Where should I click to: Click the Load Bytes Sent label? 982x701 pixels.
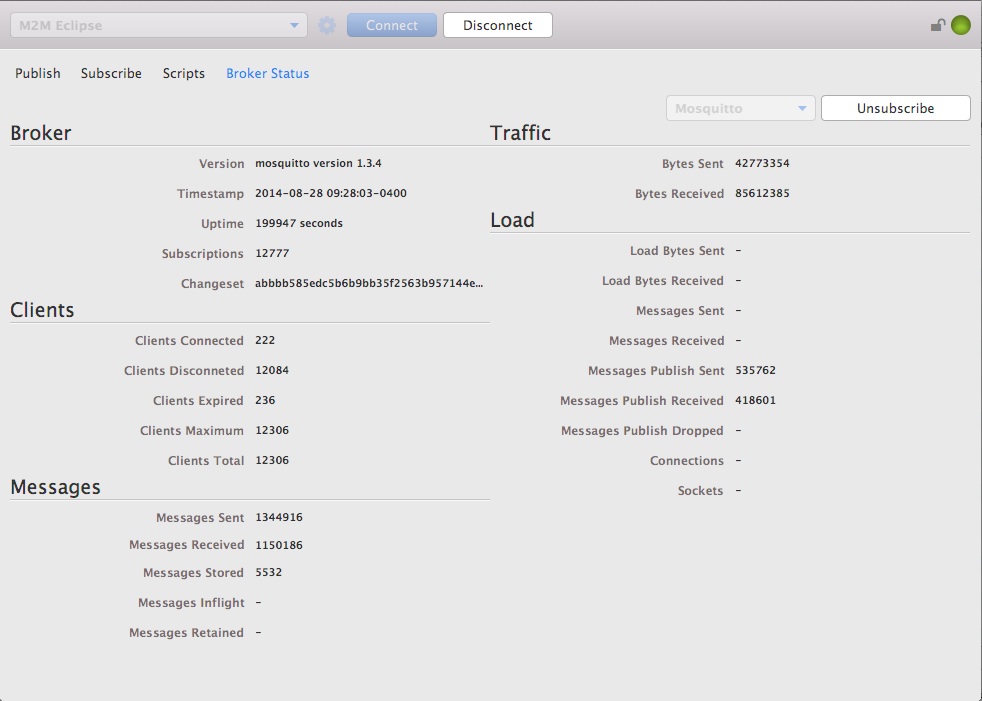point(677,251)
